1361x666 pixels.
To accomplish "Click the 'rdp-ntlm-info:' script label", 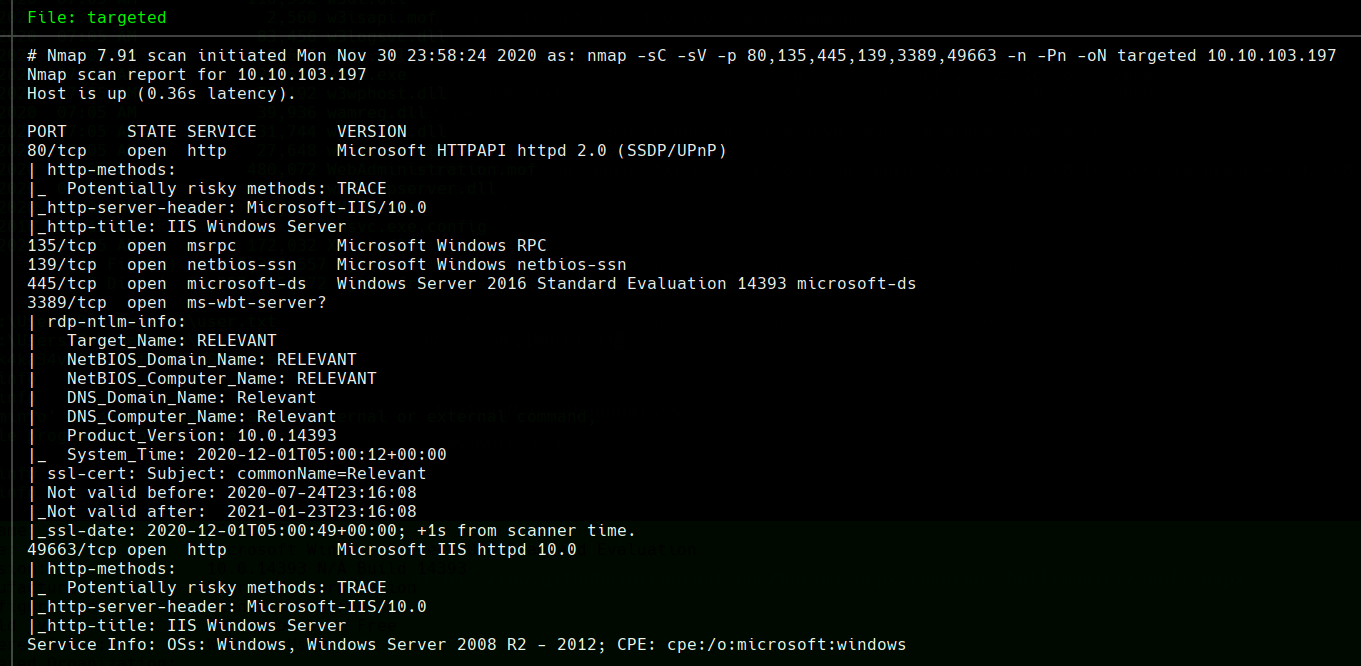I will (x=117, y=322).
